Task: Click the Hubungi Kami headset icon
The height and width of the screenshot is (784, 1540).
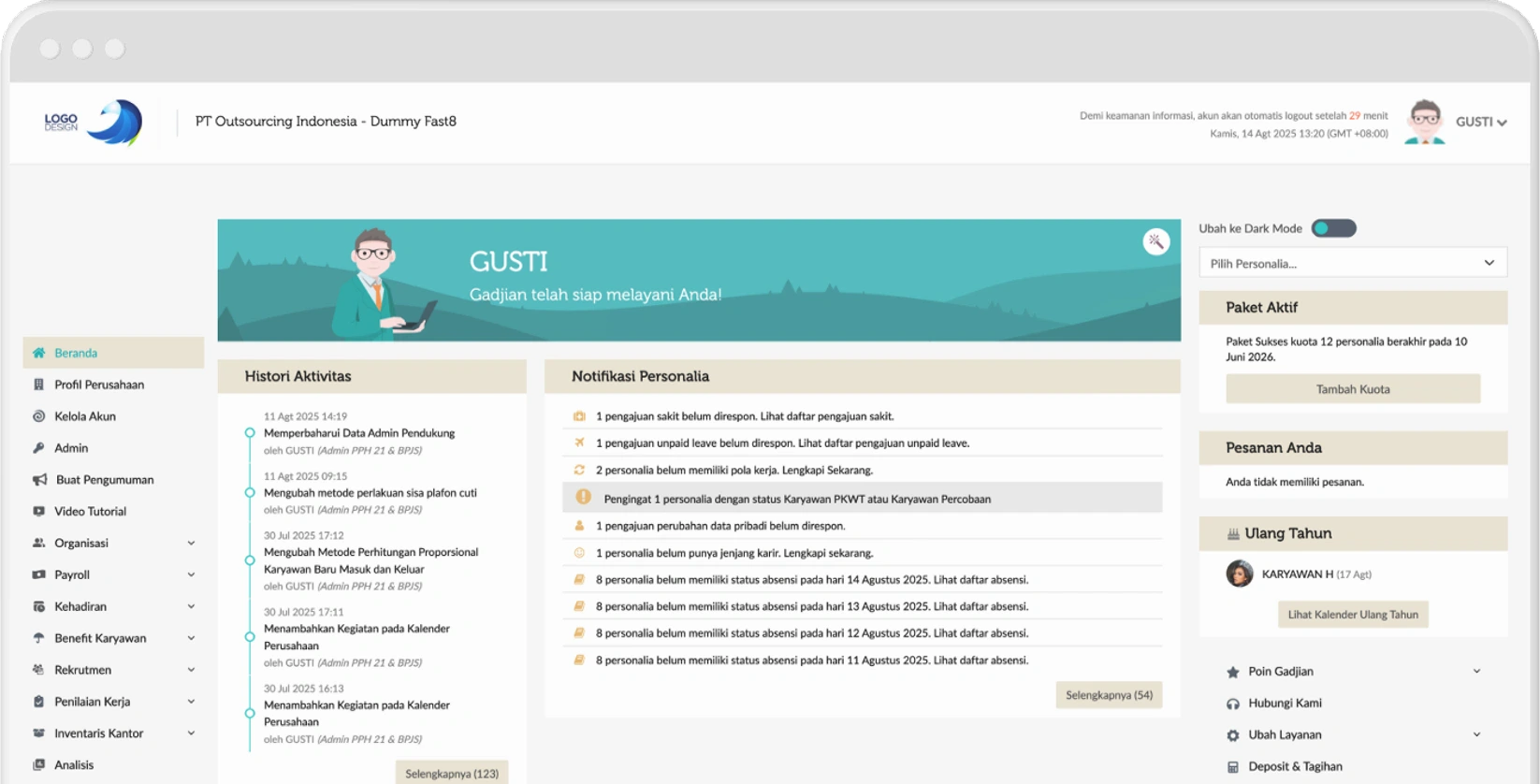Action: 1232,704
